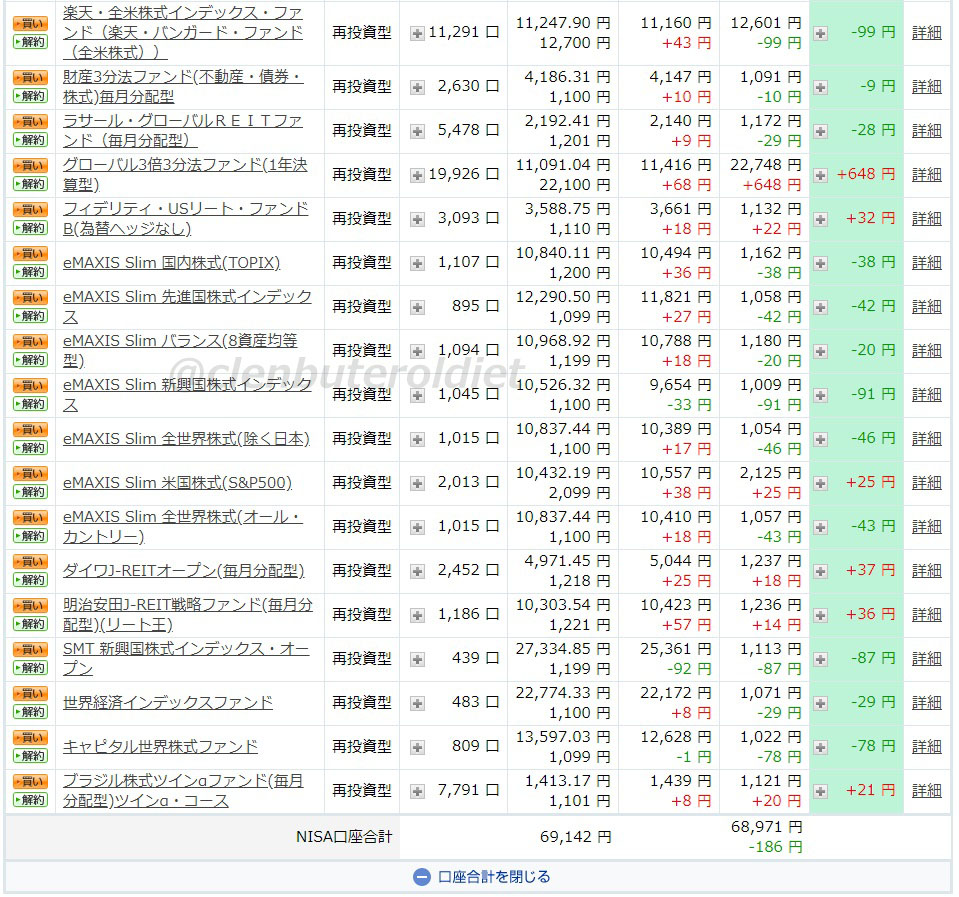
Task: Open 詳細 for ブラジル株式ツインαファンド row
Action: (x=927, y=791)
